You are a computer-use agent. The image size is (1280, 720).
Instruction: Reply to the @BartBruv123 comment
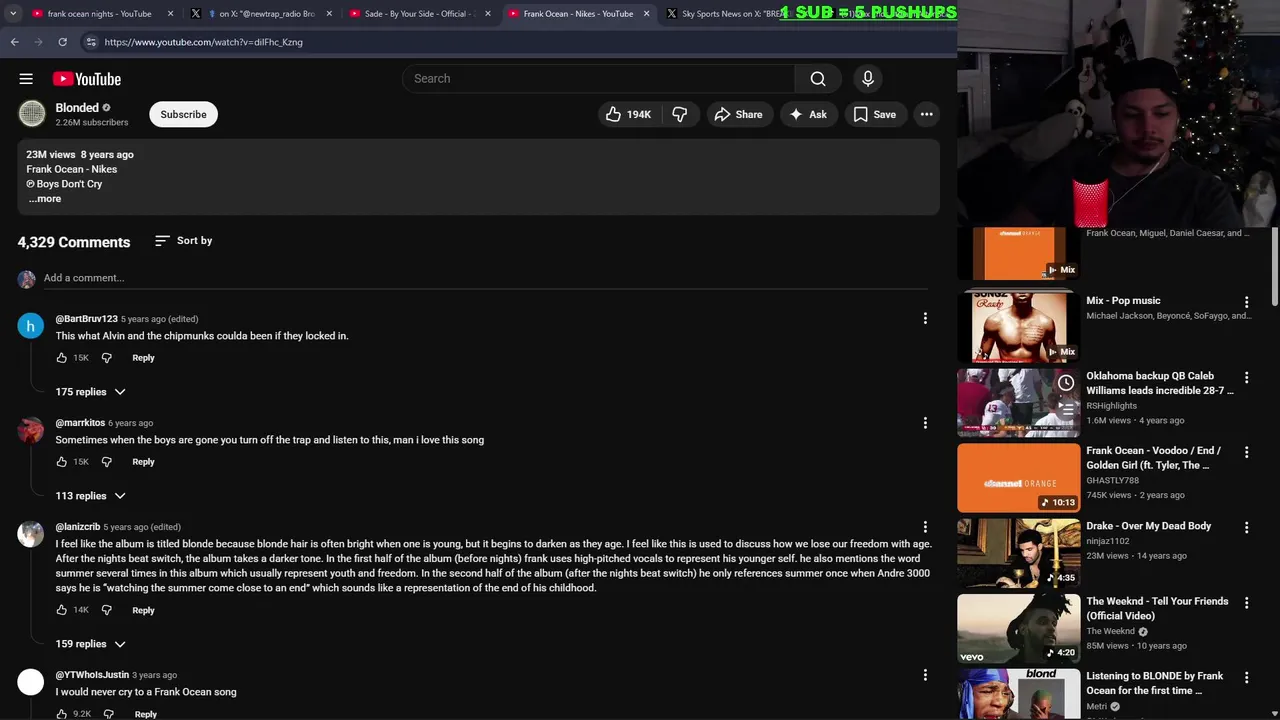(143, 358)
